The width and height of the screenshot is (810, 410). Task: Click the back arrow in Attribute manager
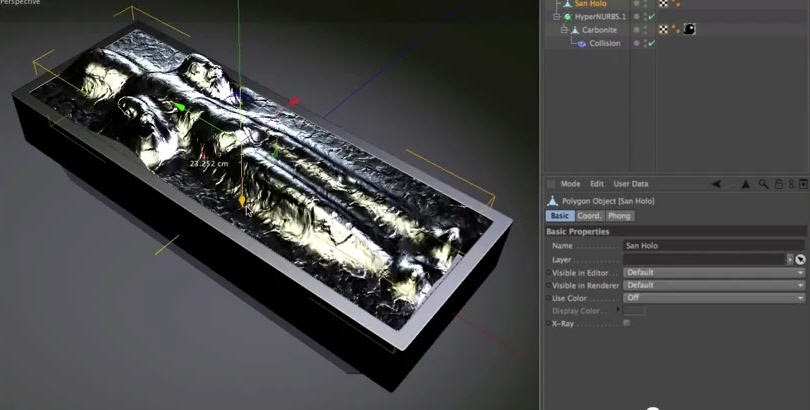pyautogui.click(x=716, y=184)
